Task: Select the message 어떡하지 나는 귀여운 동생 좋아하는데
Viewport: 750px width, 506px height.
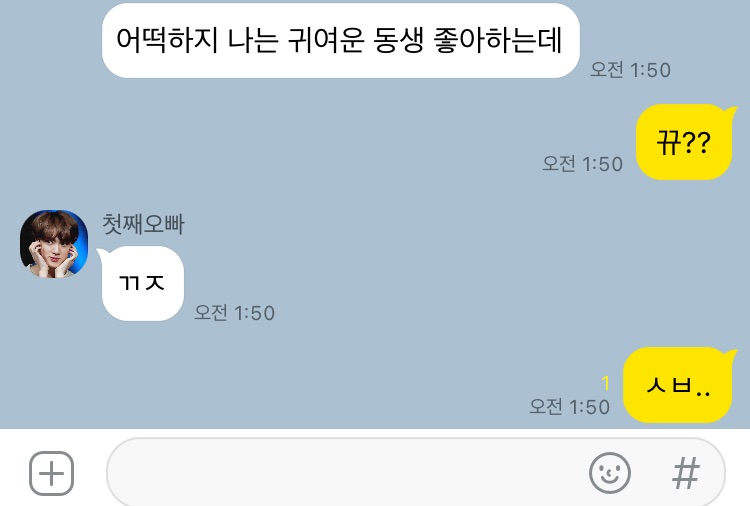Action: click(341, 41)
